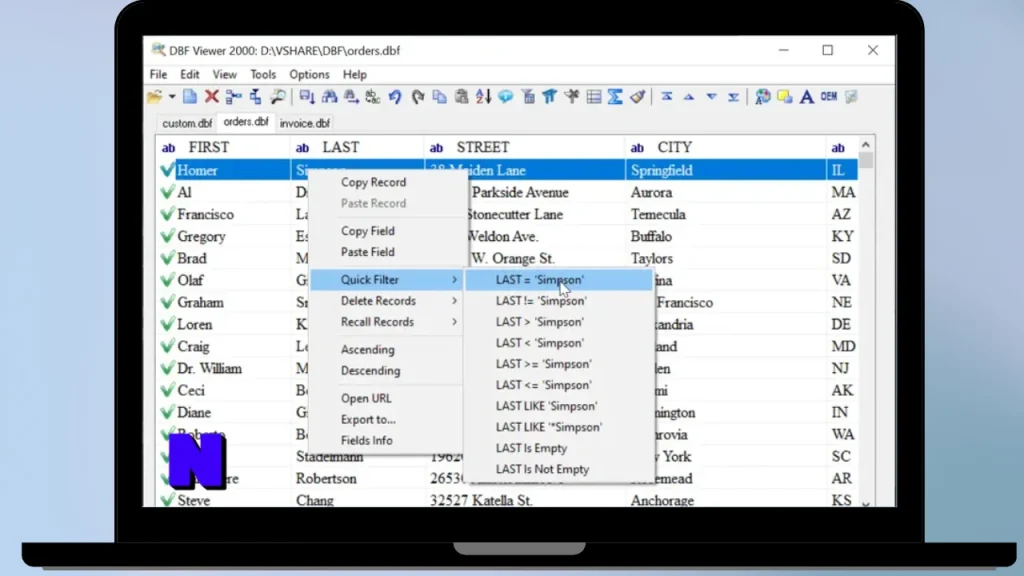
Task: Apply filter LAST <= 'Simpson'
Action: (x=559, y=385)
